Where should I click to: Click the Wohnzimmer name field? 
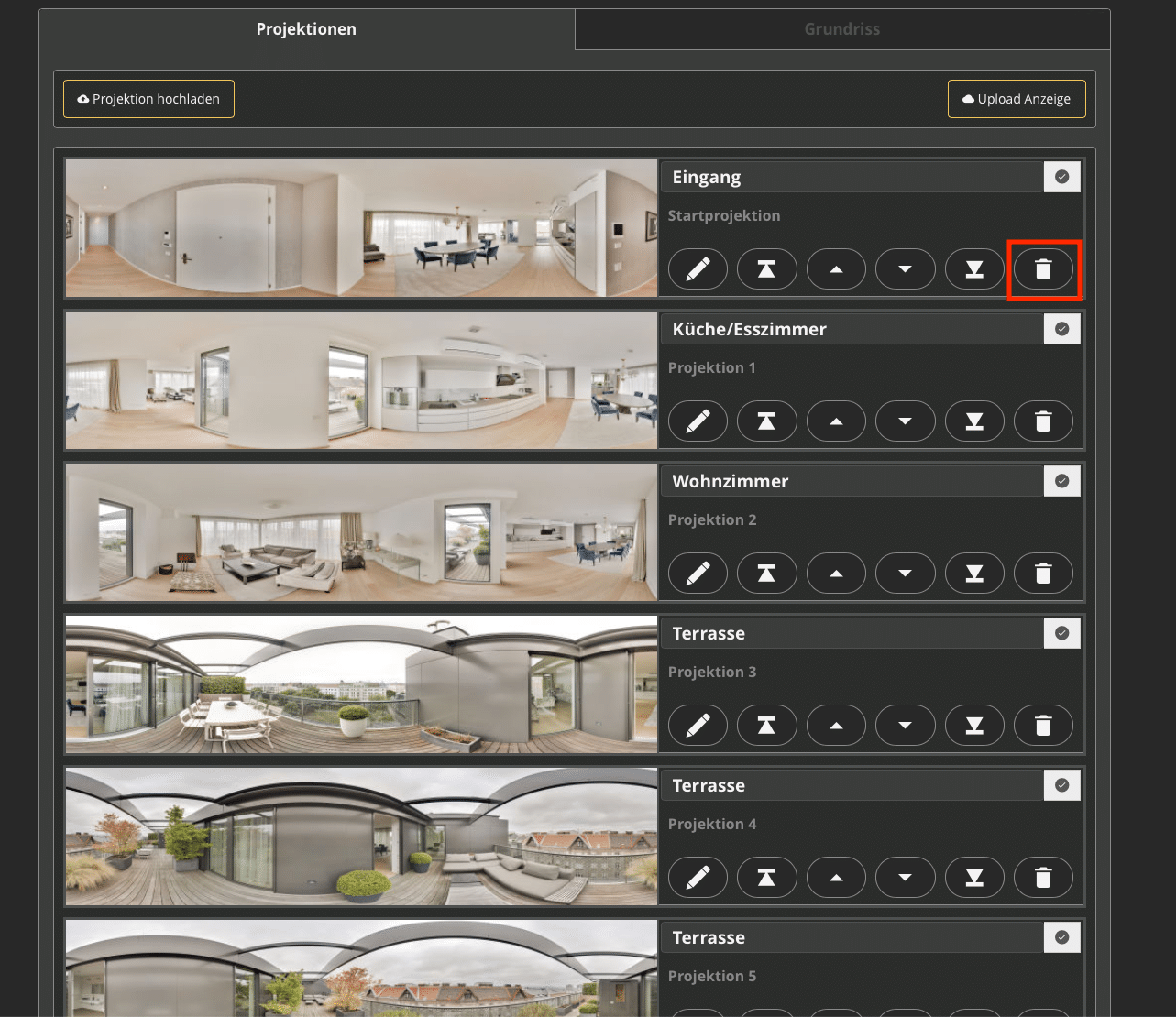(852, 481)
